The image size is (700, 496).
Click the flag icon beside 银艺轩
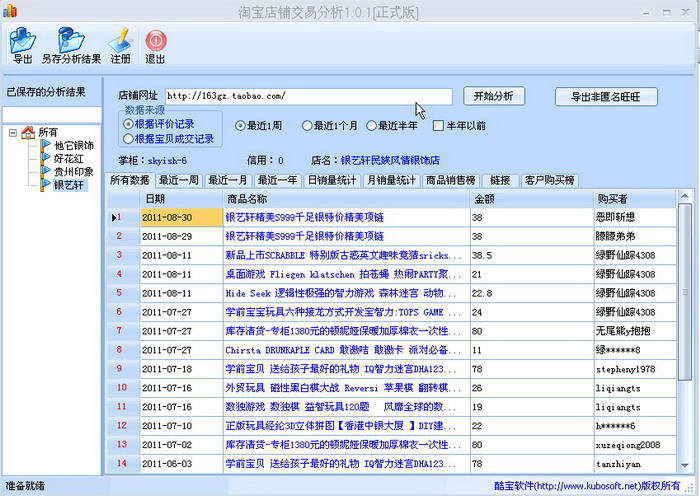click(x=45, y=184)
